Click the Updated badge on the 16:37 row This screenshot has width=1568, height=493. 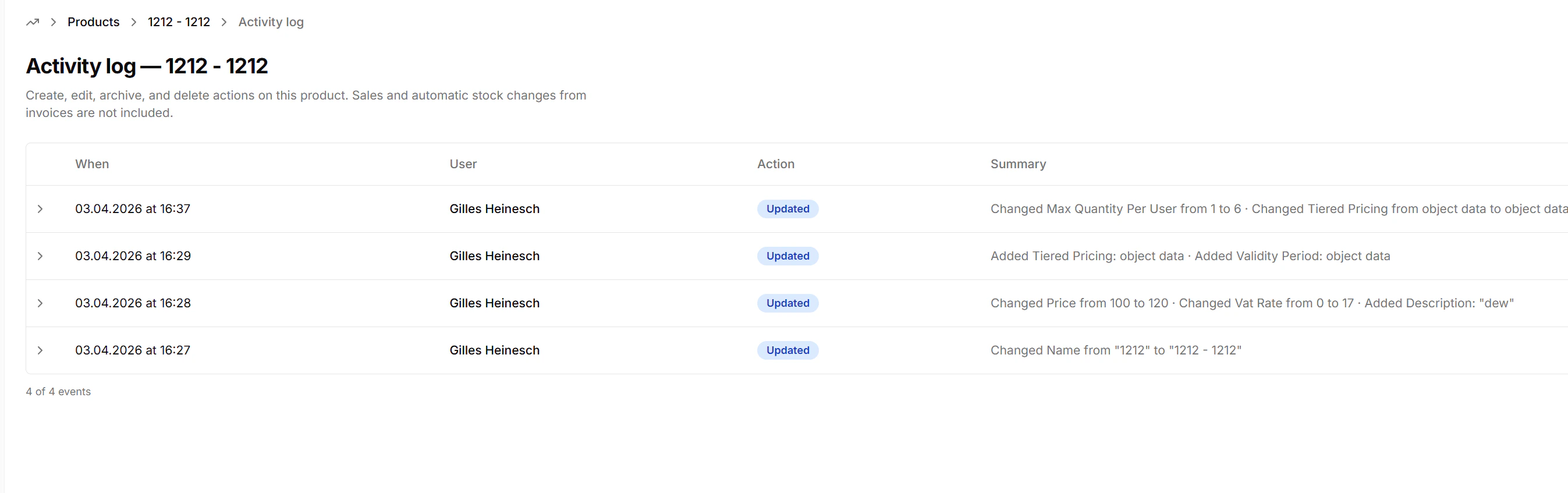point(787,210)
